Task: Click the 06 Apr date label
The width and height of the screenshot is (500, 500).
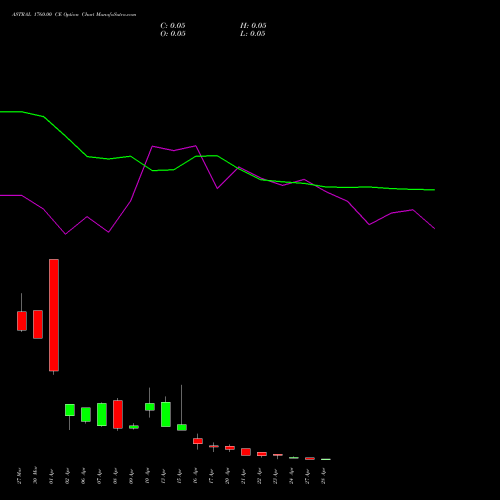Action: tap(83, 476)
